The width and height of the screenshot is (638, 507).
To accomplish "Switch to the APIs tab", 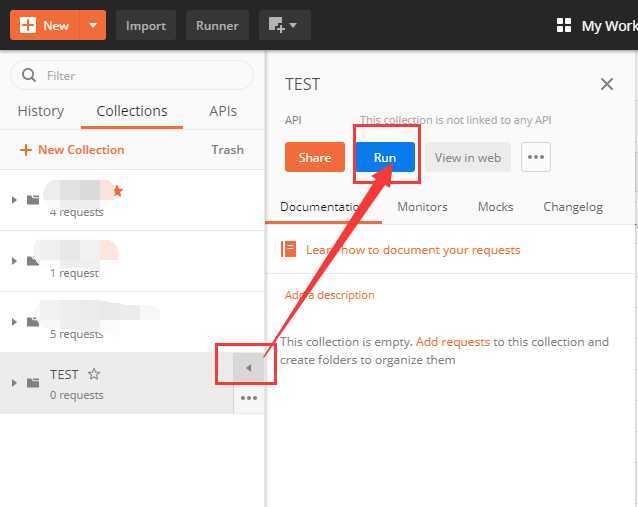I will point(223,111).
